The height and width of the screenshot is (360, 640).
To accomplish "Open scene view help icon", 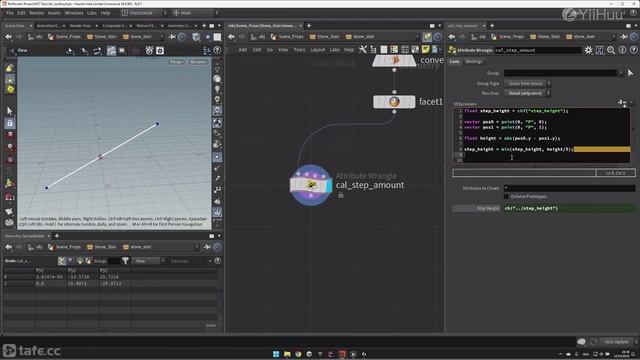I will pos(217,51).
